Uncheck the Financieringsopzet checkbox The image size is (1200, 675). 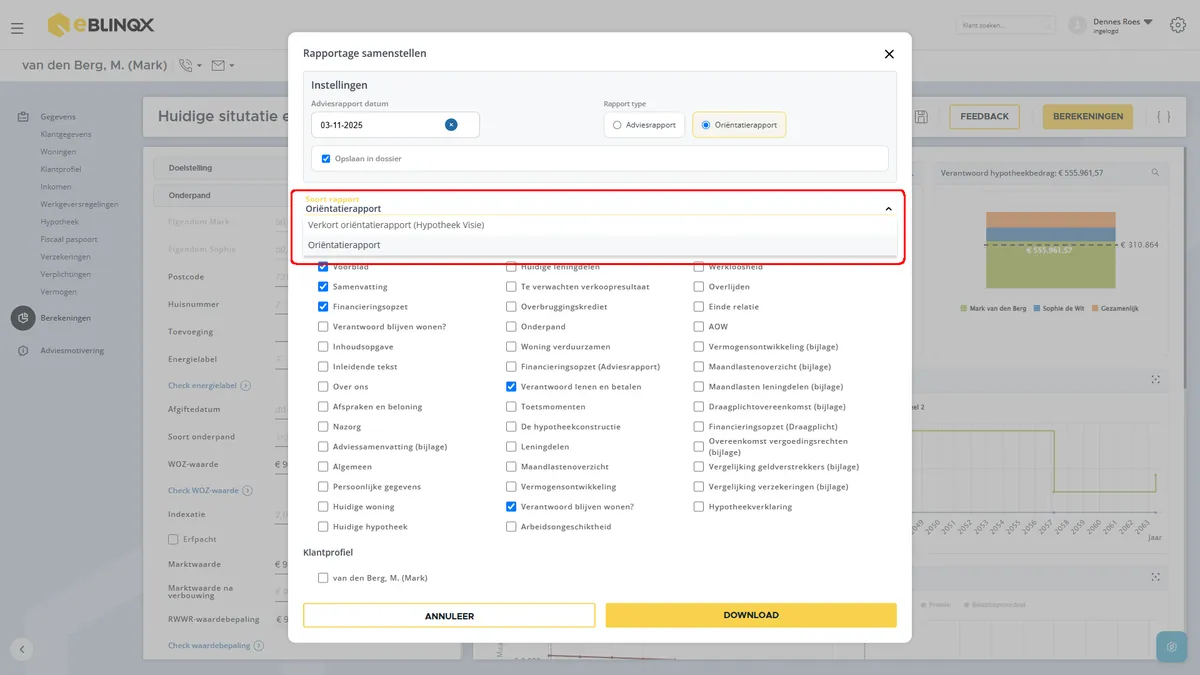point(323,307)
